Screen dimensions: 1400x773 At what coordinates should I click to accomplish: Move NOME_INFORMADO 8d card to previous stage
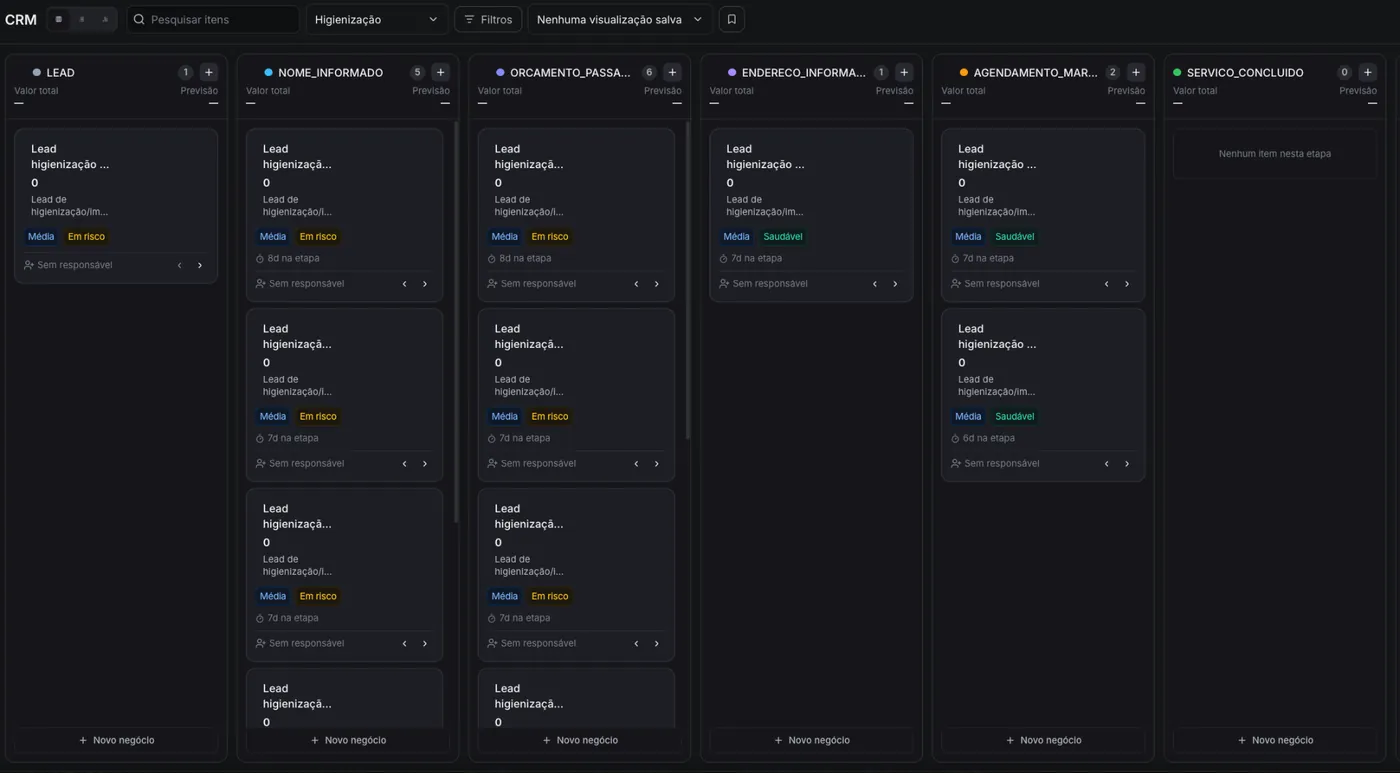click(x=405, y=284)
